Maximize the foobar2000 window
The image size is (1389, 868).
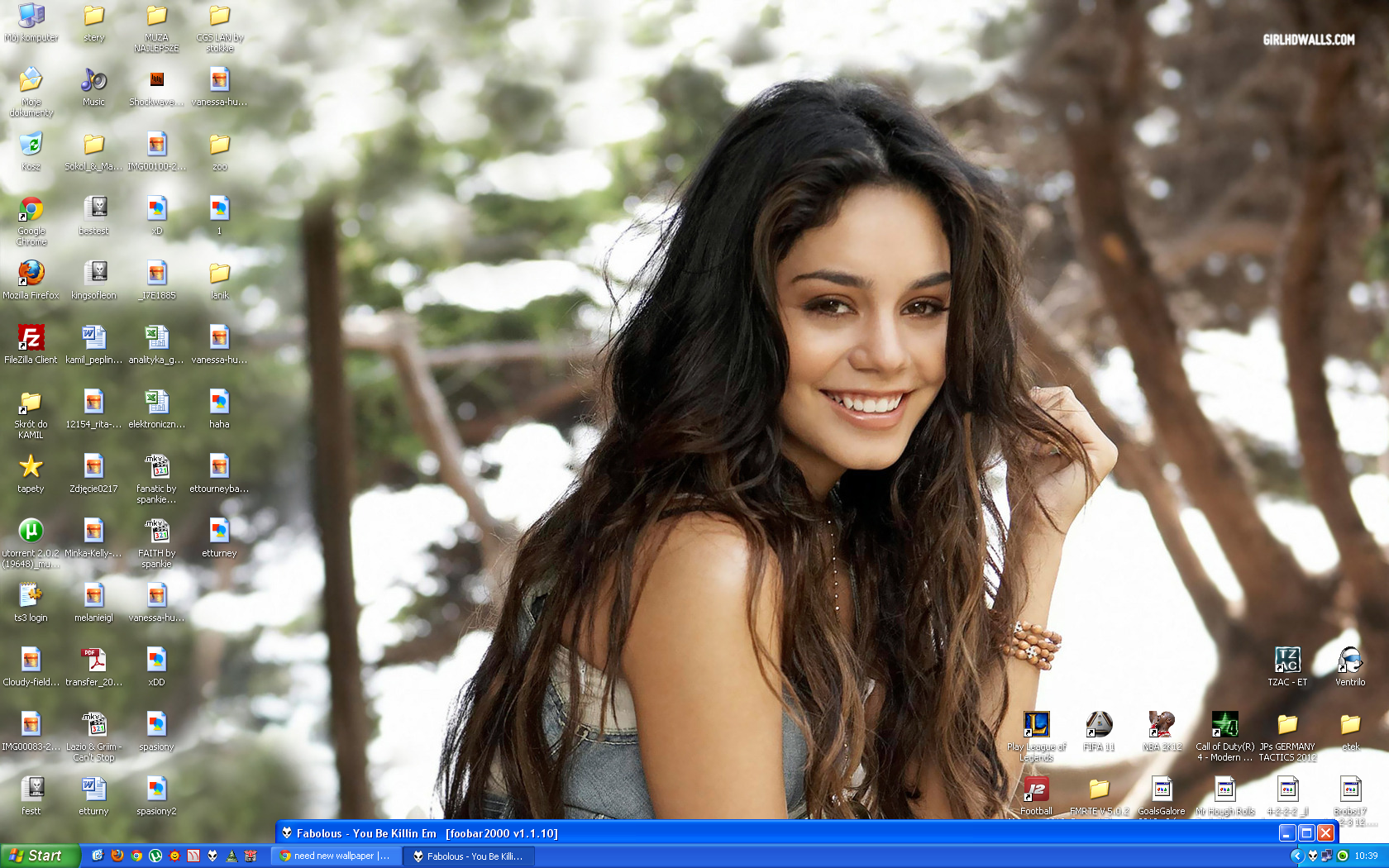1306,832
